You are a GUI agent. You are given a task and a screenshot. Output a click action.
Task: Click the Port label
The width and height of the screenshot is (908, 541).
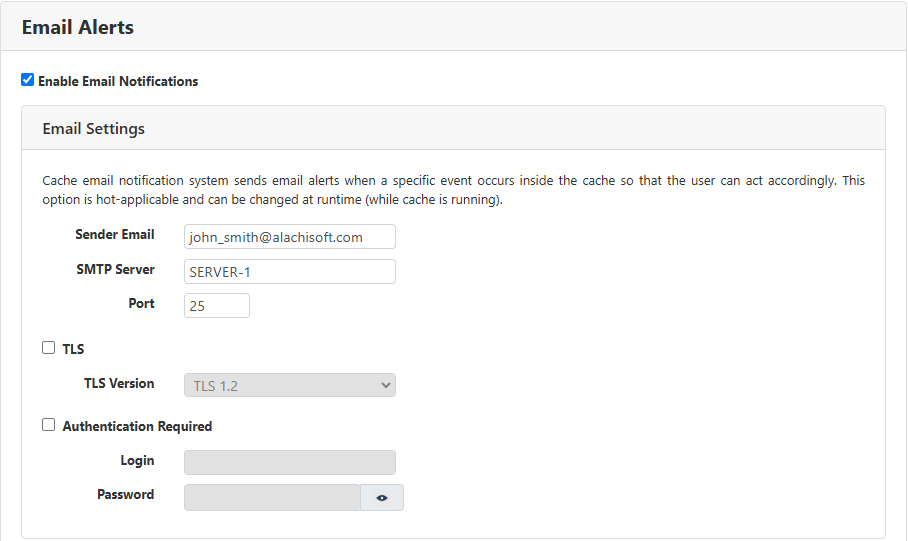coord(141,304)
